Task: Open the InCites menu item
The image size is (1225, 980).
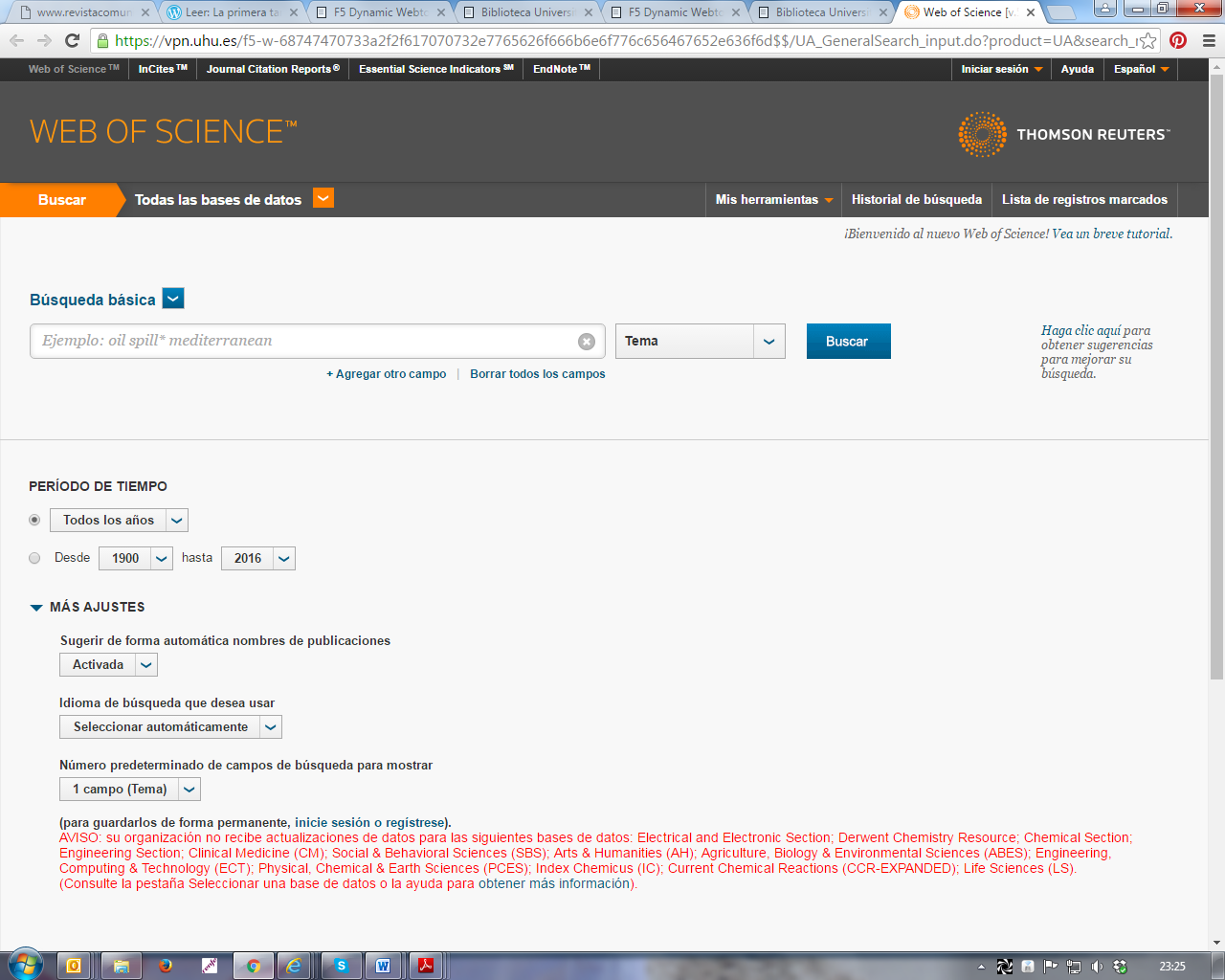Action: click(163, 69)
